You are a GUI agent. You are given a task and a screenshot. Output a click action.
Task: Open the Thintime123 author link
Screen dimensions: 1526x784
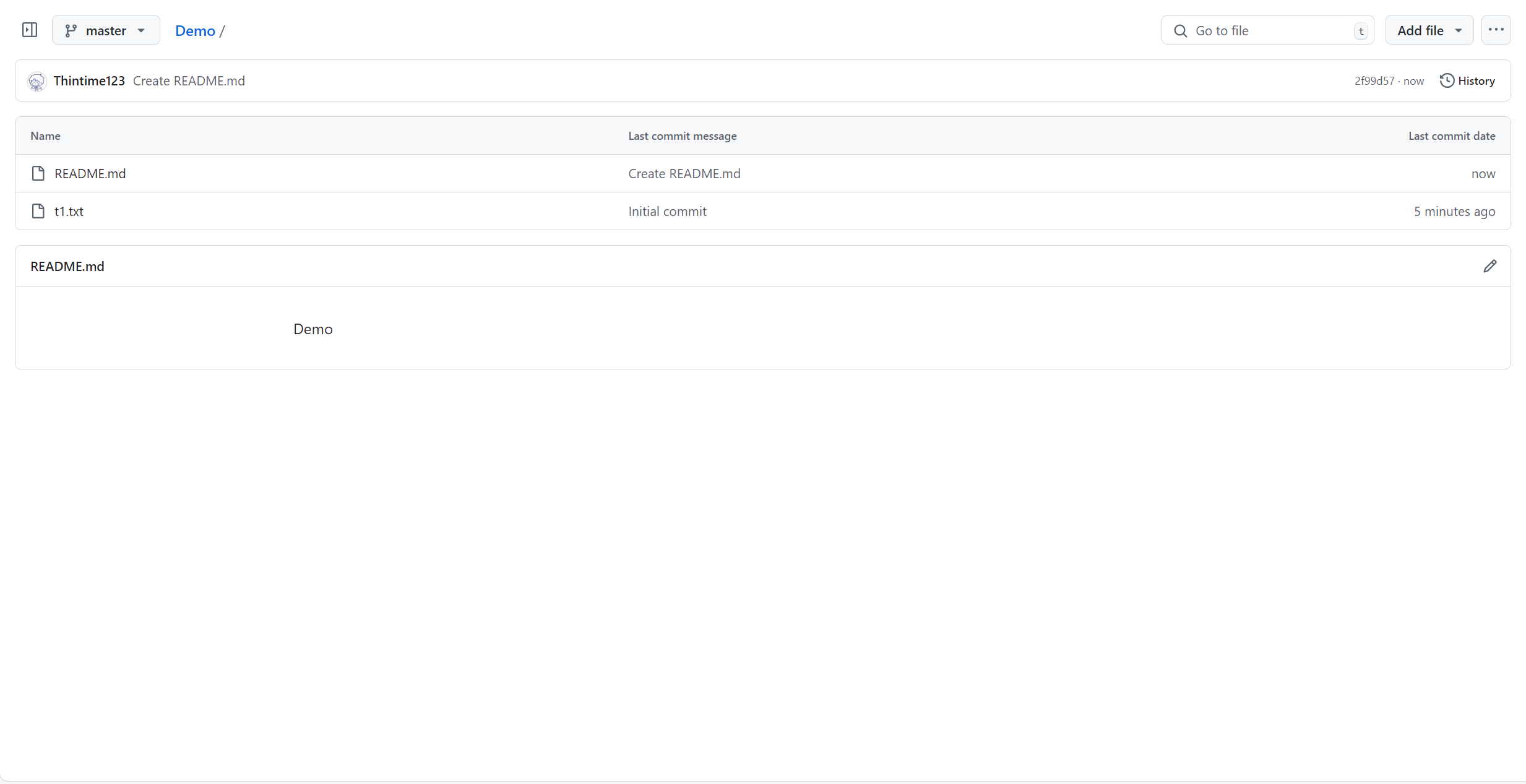[89, 81]
